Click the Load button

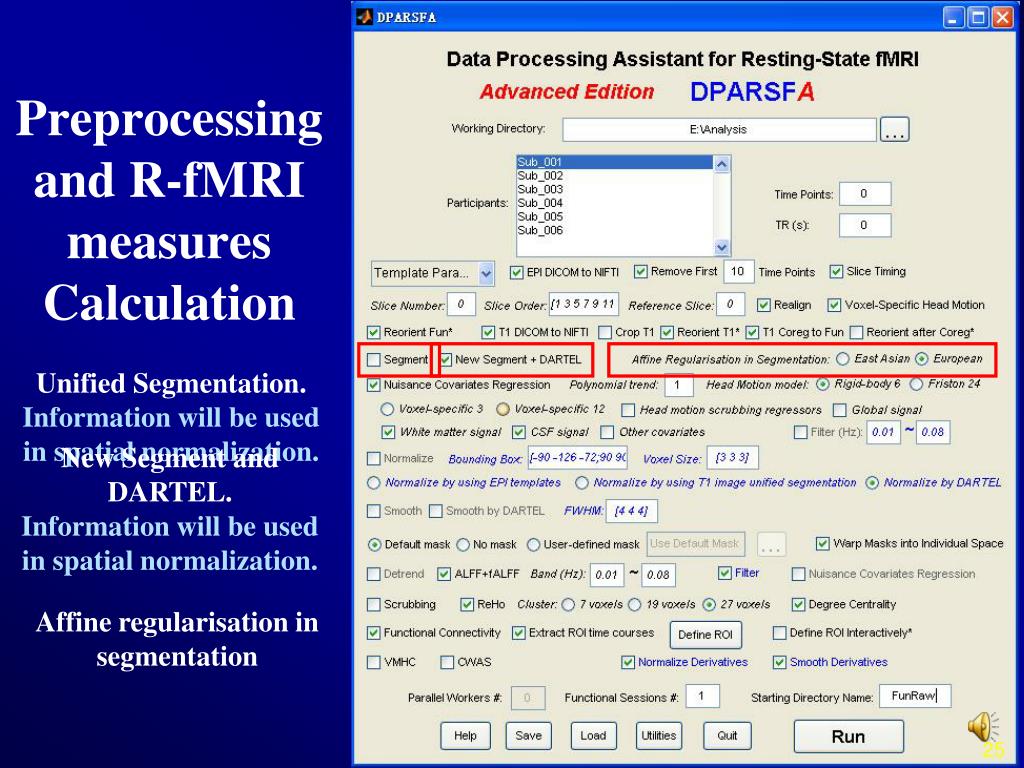coord(593,736)
